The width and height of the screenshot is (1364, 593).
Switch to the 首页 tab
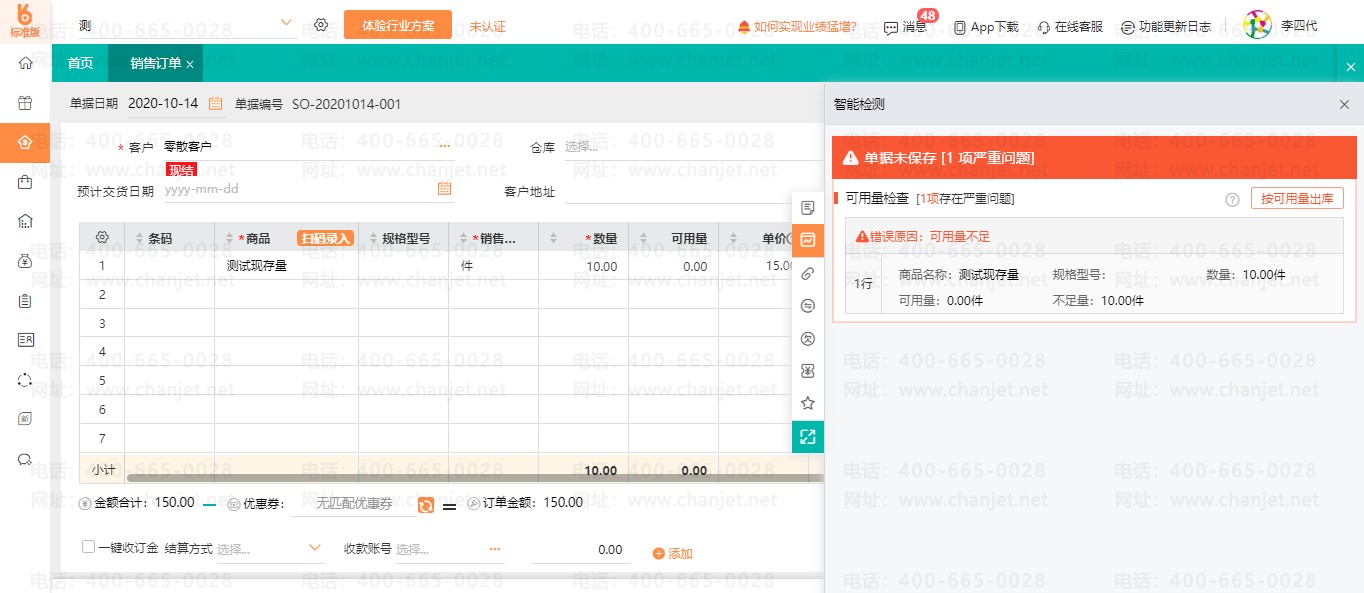[x=80, y=63]
